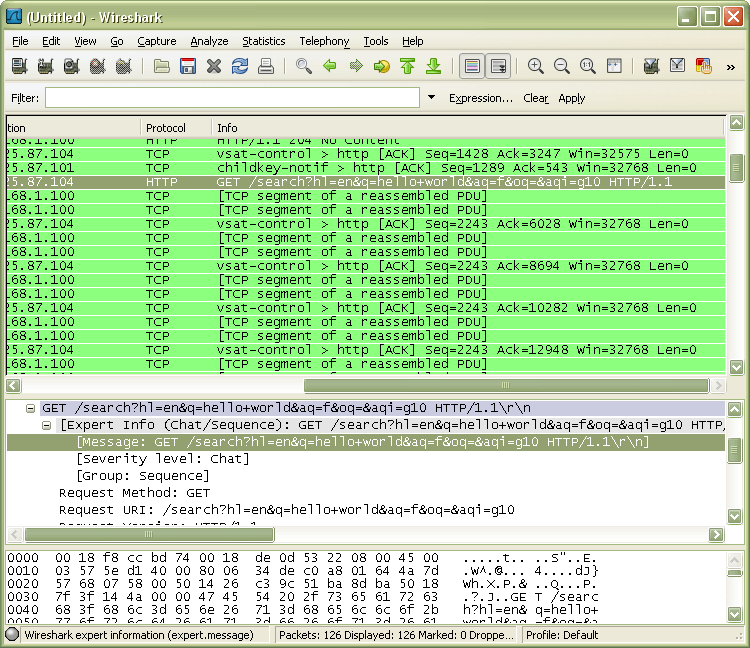Open the Go menu
The width and height of the screenshot is (750, 648).
coord(117,41)
